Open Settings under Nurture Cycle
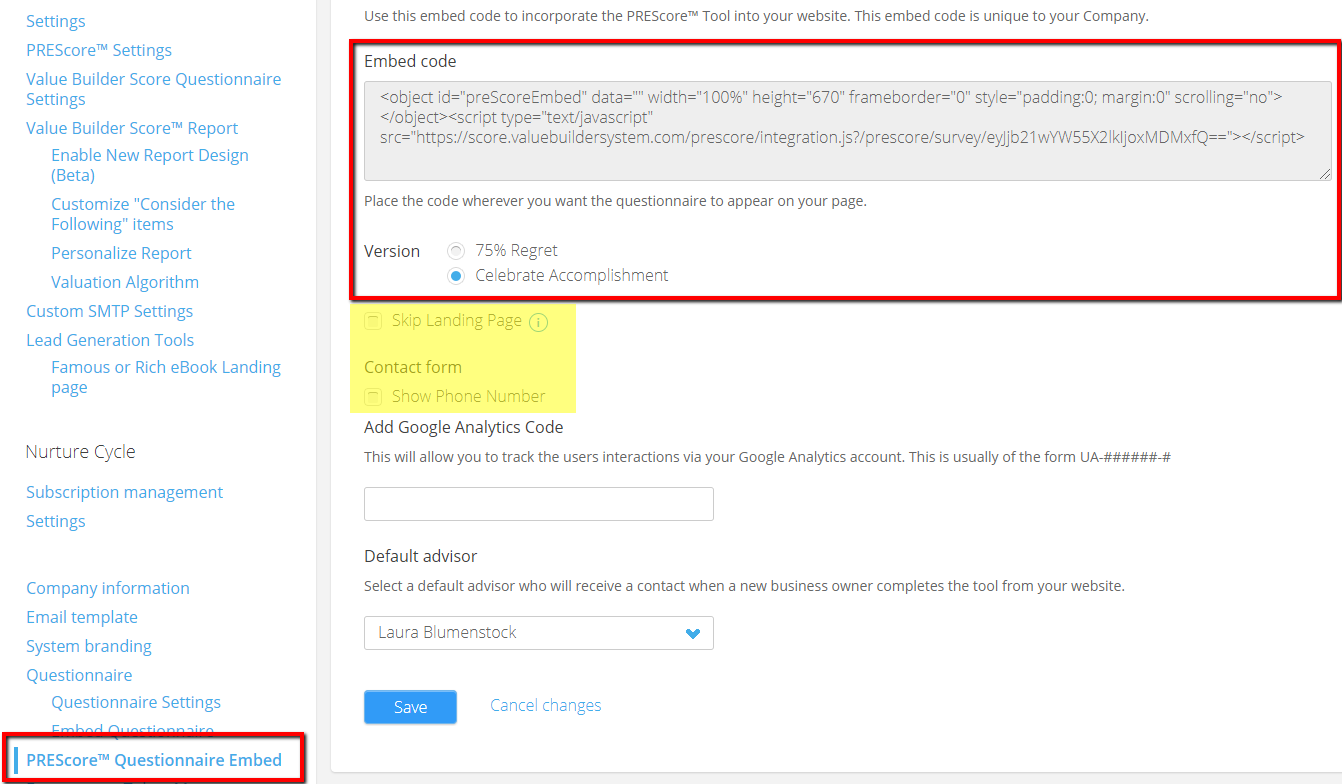The height and width of the screenshot is (784, 1342). point(56,521)
